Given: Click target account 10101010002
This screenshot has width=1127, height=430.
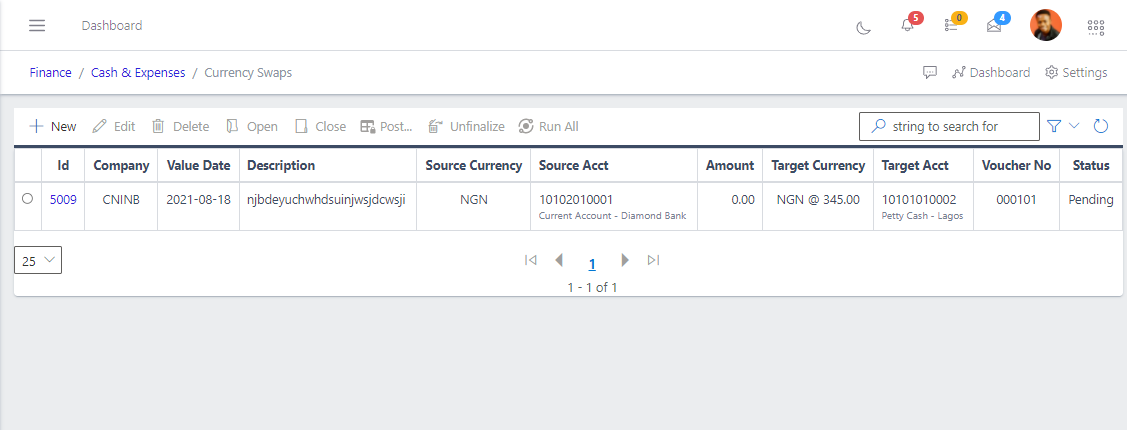Looking at the screenshot, I should point(919,200).
